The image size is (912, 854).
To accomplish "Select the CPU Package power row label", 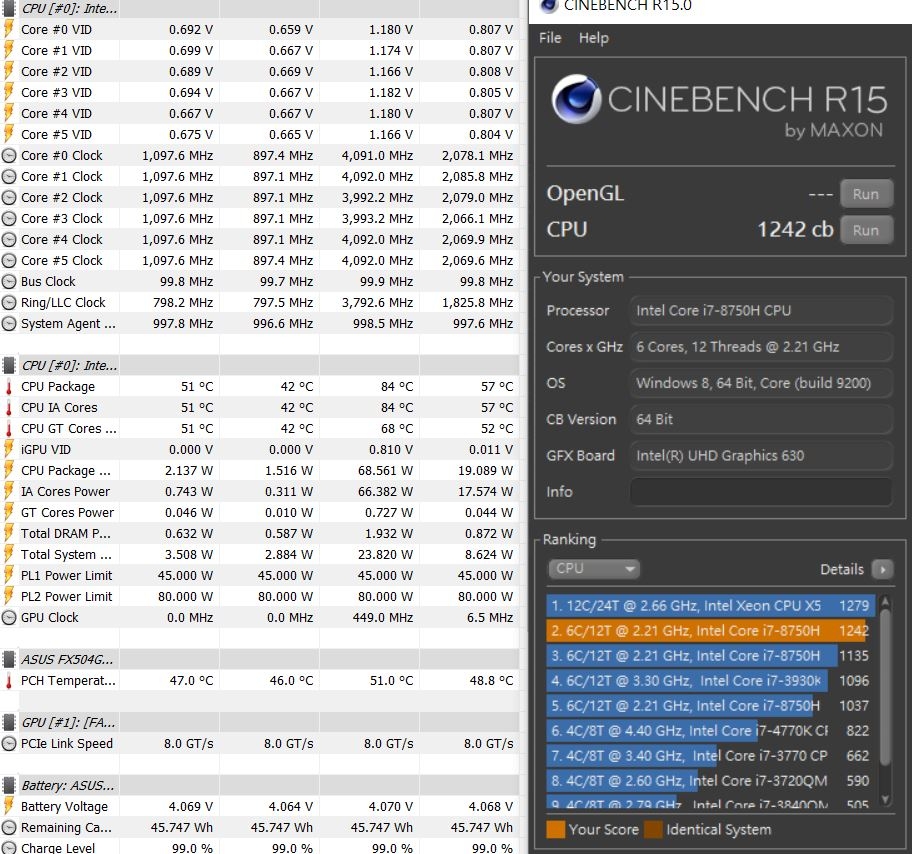I will coord(66,470).
